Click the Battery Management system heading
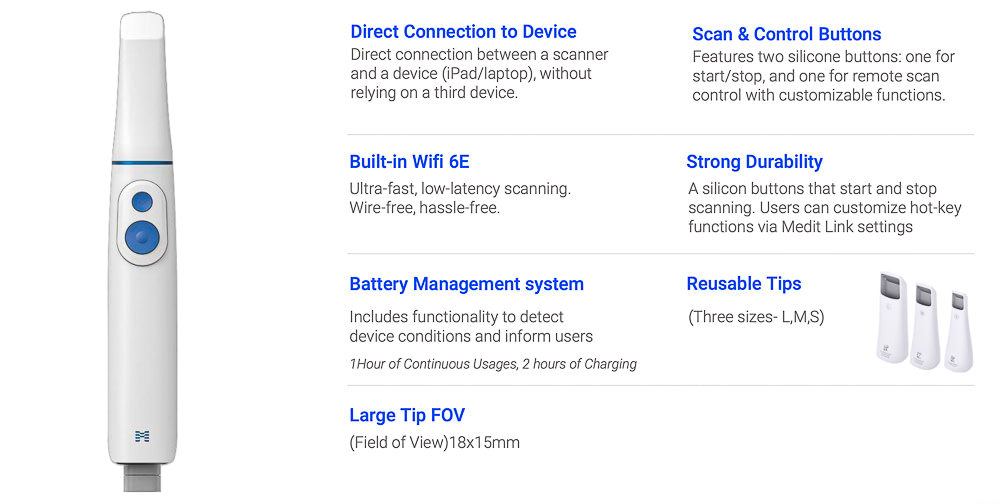1000x504 pixels. [x=466, y=284]
